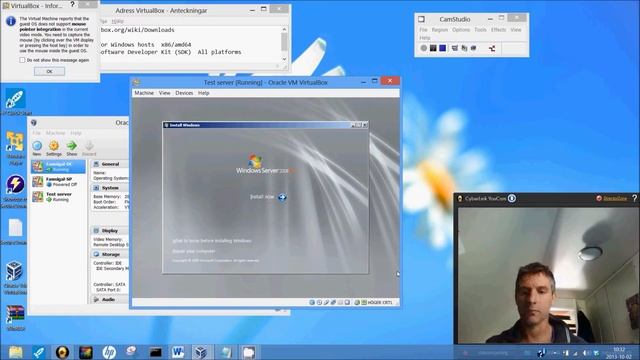Open File Explorer from taskbar
Viewport: 640px width, 360px height.
16,352
